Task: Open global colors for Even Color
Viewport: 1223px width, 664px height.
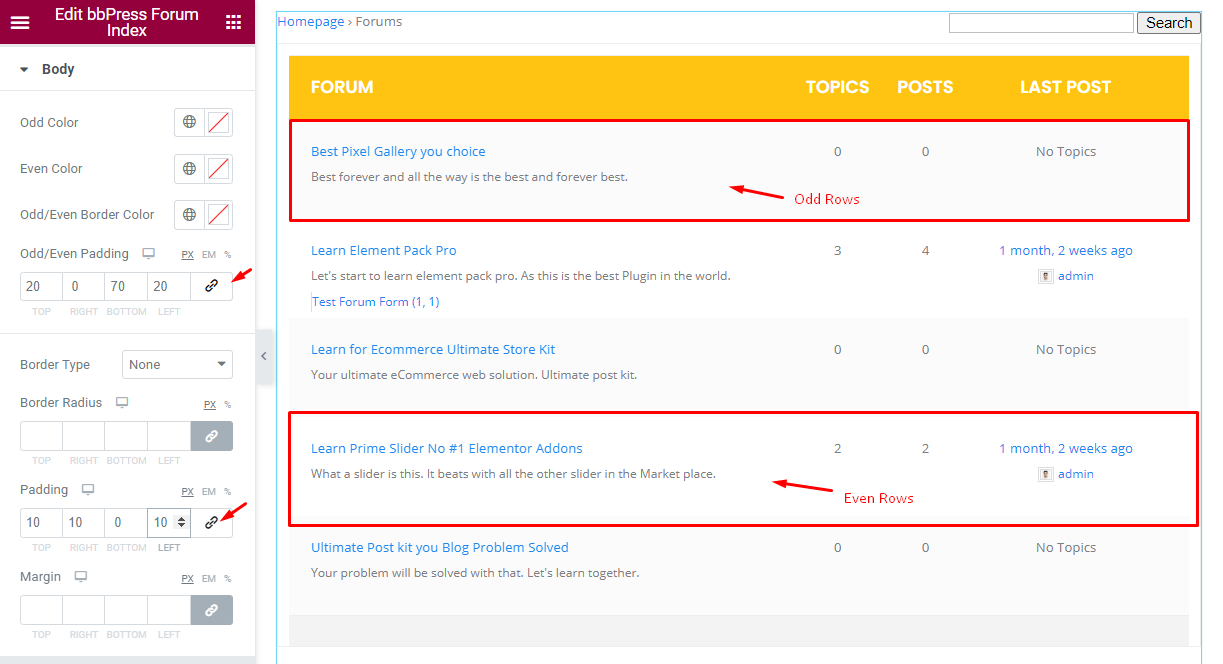Action: click(x=188, y=168)
